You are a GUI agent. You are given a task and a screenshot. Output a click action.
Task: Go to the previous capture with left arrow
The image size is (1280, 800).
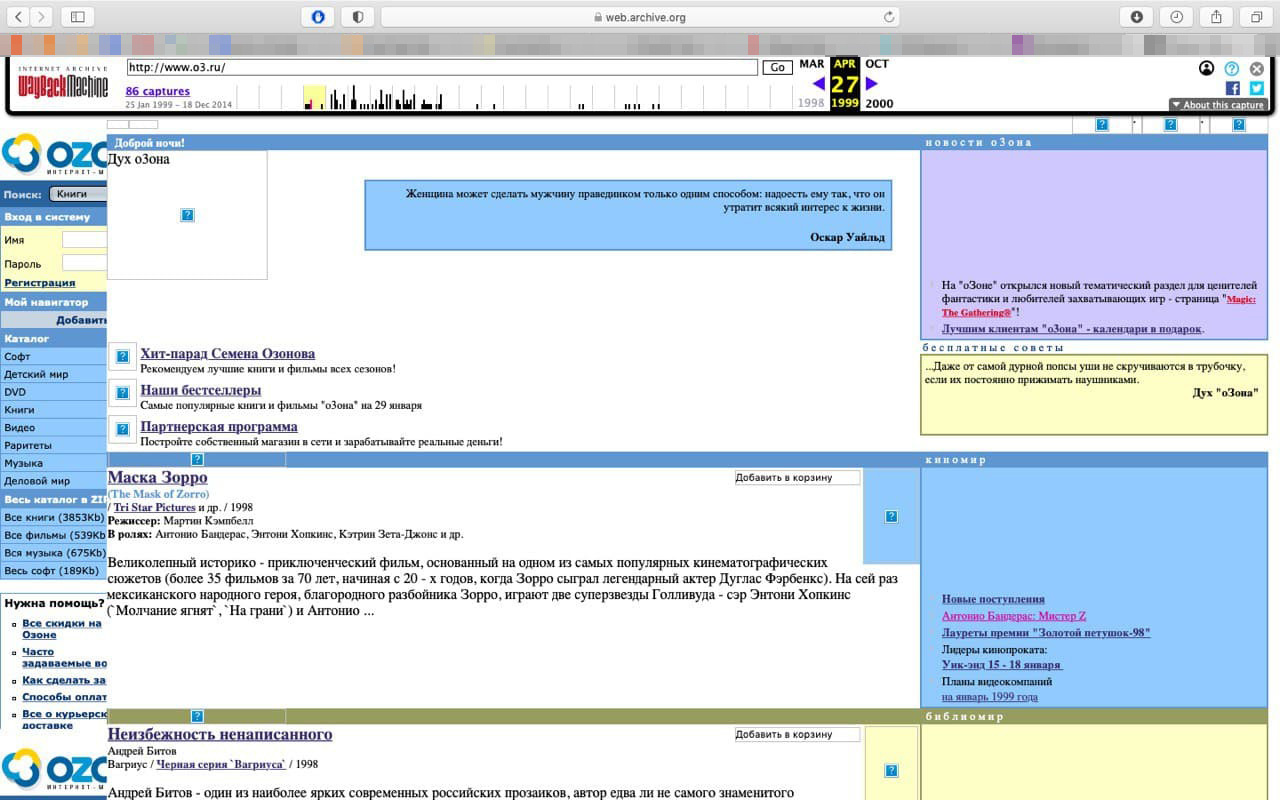[x=819, y=84]
